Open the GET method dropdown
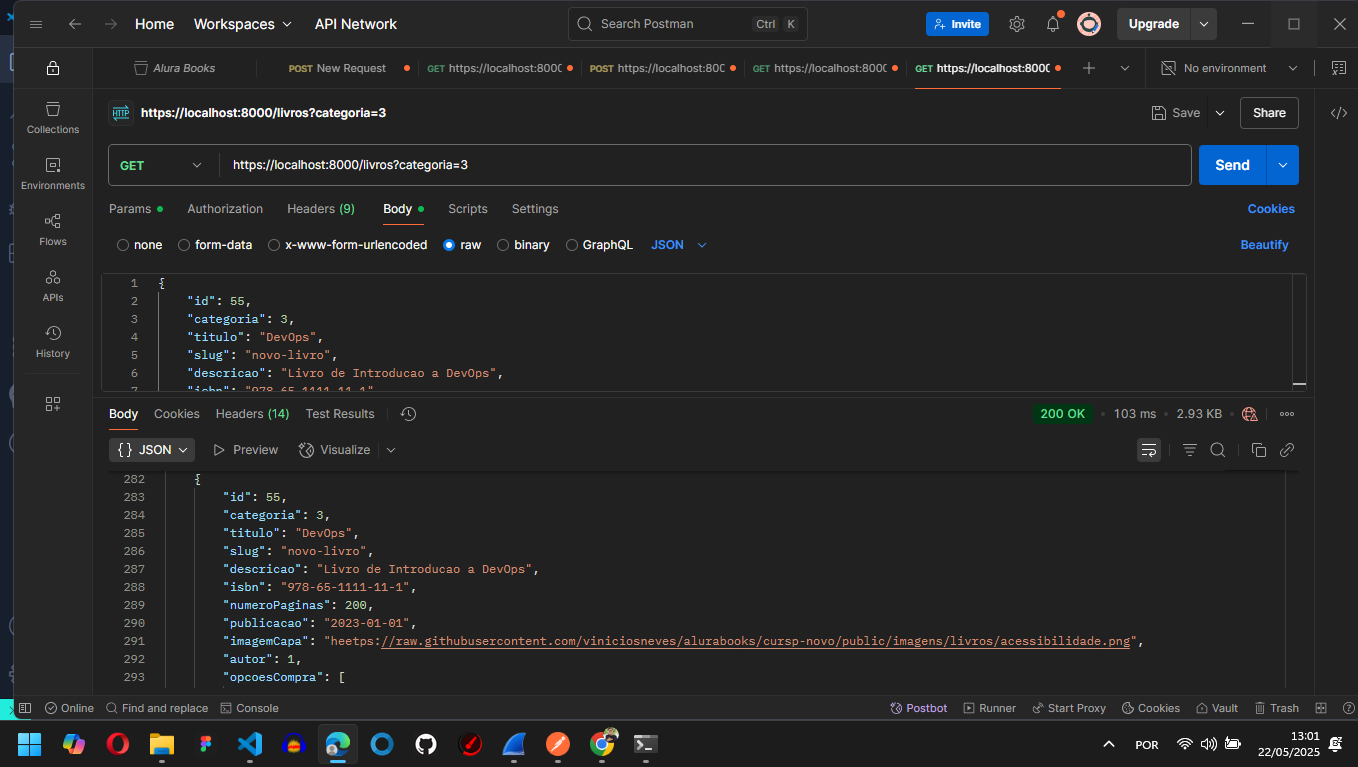This screenshot has width=1358, height=767. (163, 165)
